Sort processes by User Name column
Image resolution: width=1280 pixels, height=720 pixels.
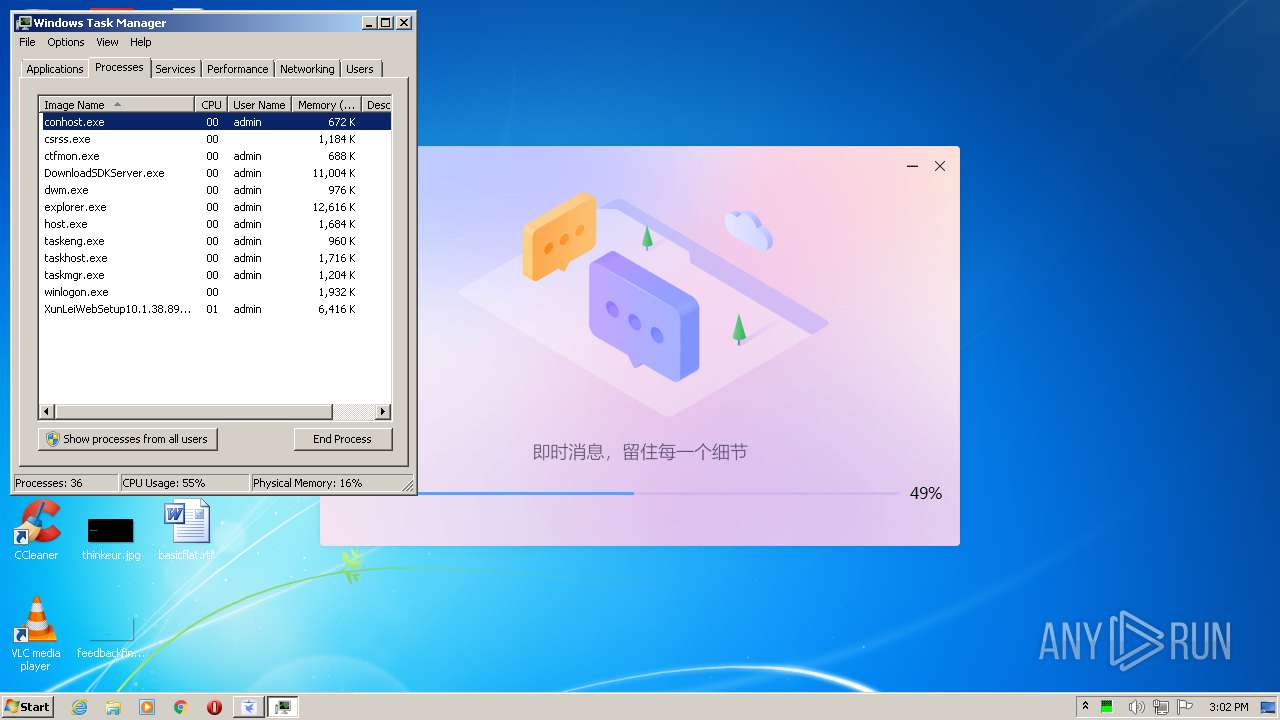tap(259, 104)
